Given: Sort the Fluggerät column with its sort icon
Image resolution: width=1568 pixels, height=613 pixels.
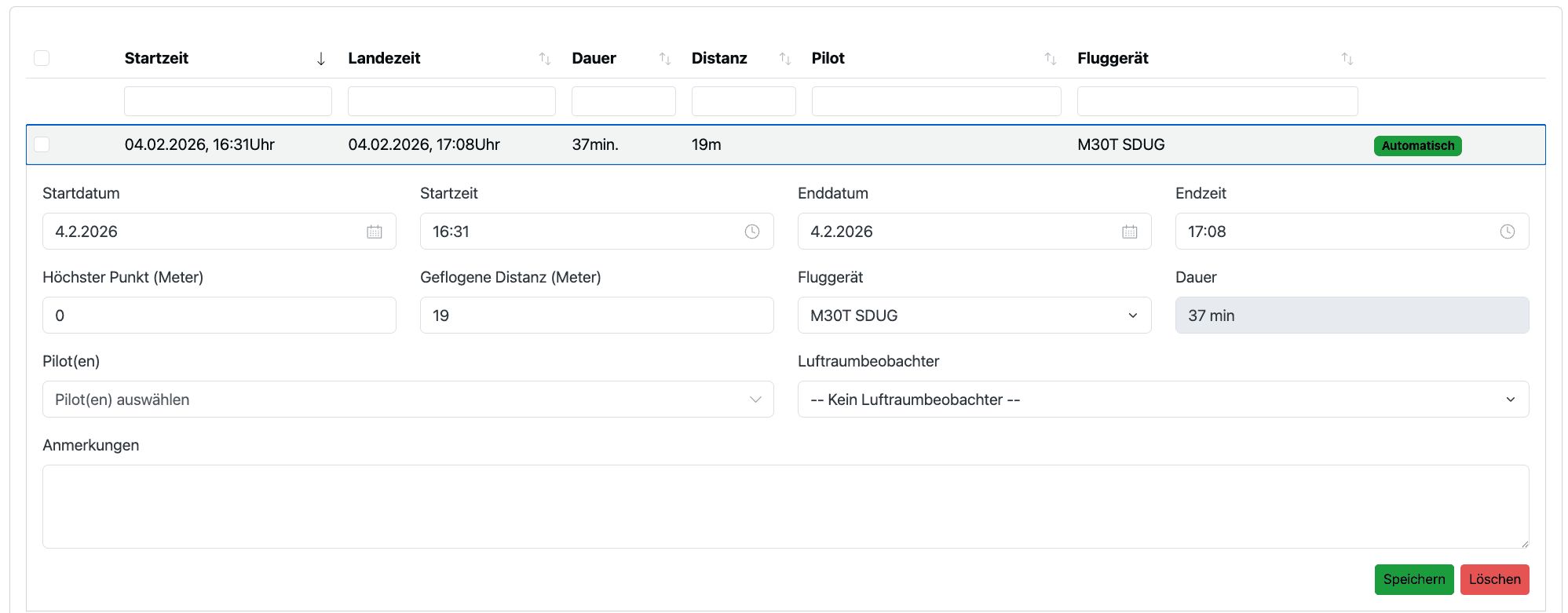Looking at the screenshot, I should click(1347, 59).
